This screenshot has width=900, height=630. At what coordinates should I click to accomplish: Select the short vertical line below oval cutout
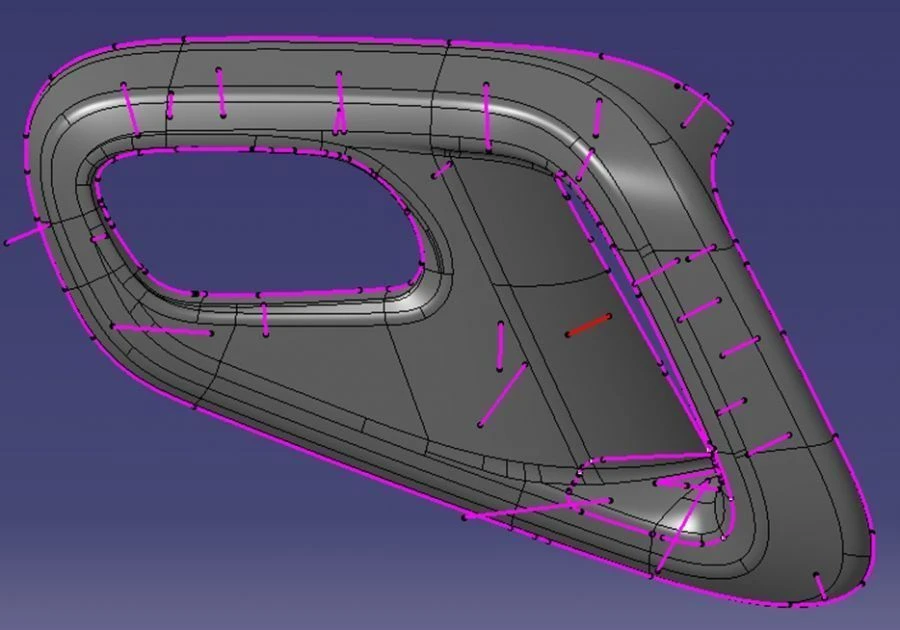[x=265, y=320]
